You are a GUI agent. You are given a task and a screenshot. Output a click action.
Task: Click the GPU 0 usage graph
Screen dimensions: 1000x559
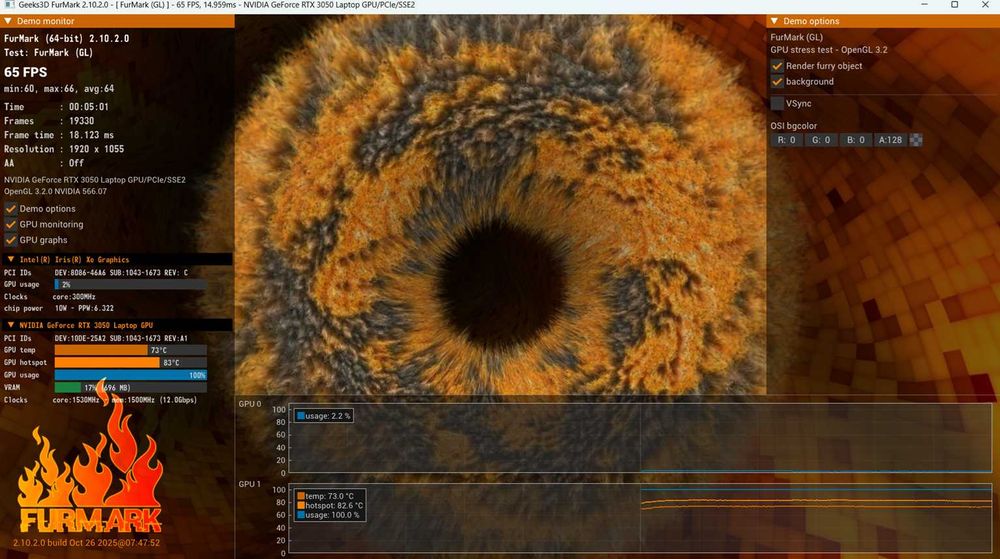click(x=640, y=439)
